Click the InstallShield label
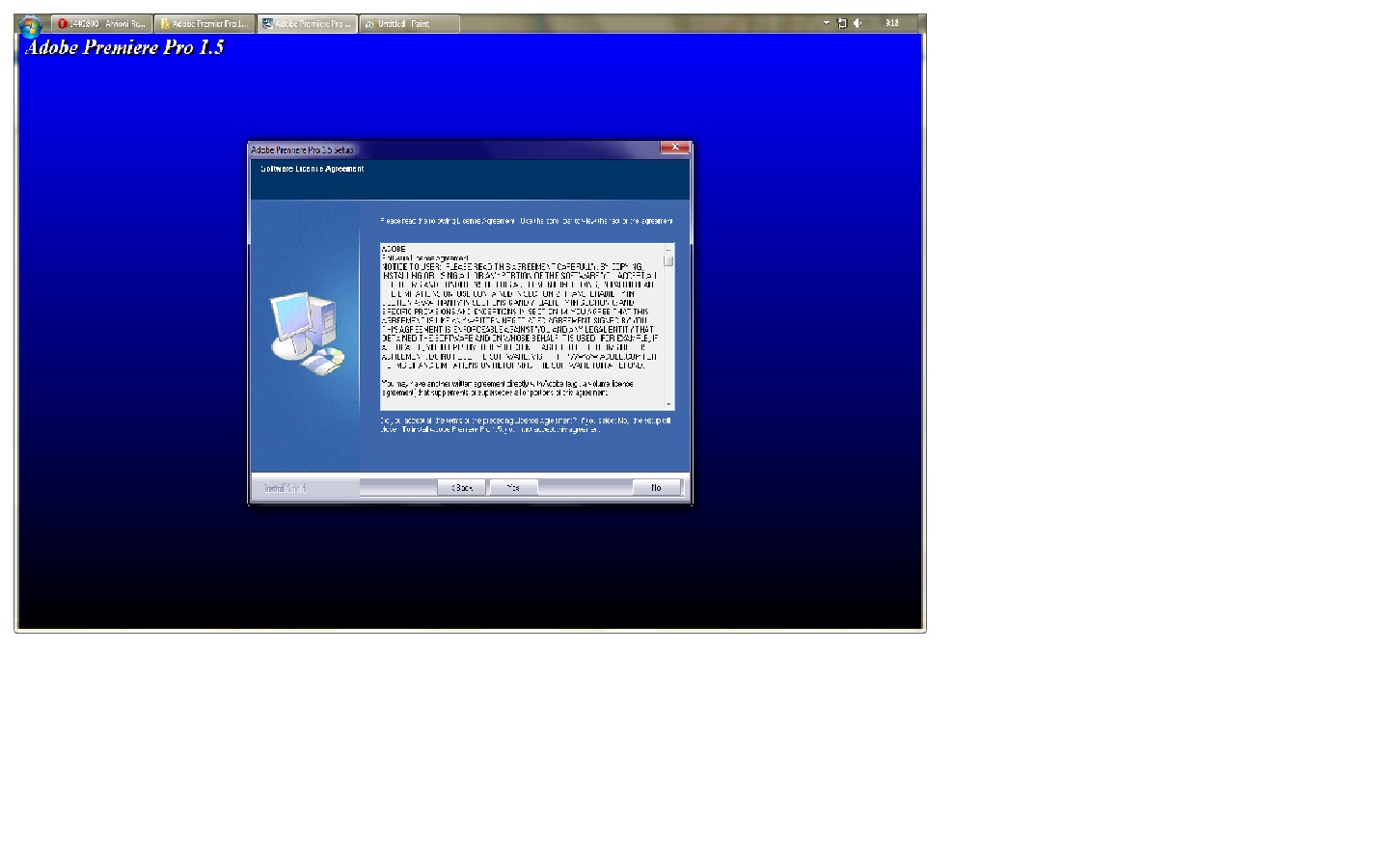The height and width of the screenshot is (868, 1389). tap(286, 488)
